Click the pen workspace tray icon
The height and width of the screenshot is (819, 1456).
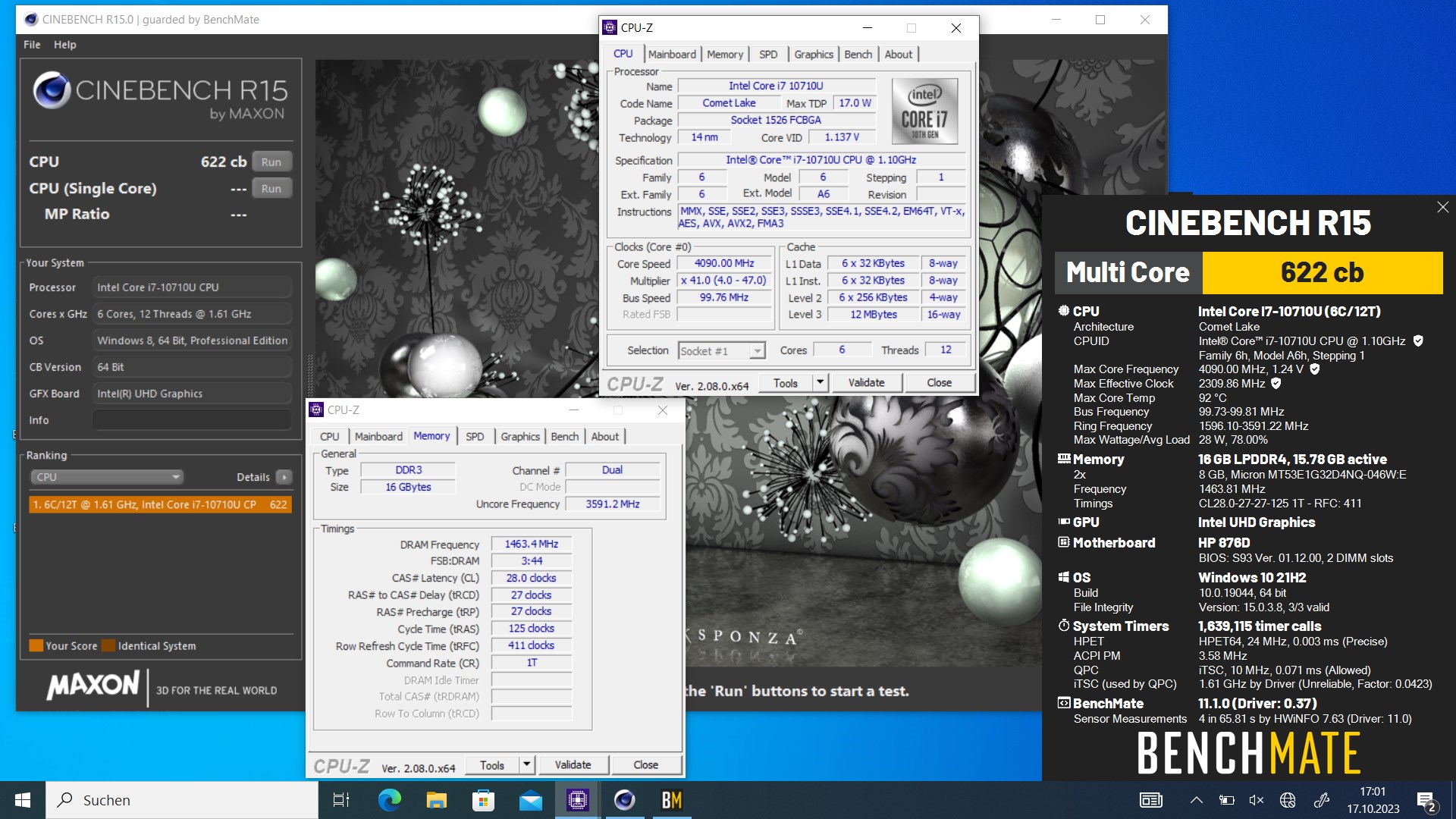(1322, 800)
